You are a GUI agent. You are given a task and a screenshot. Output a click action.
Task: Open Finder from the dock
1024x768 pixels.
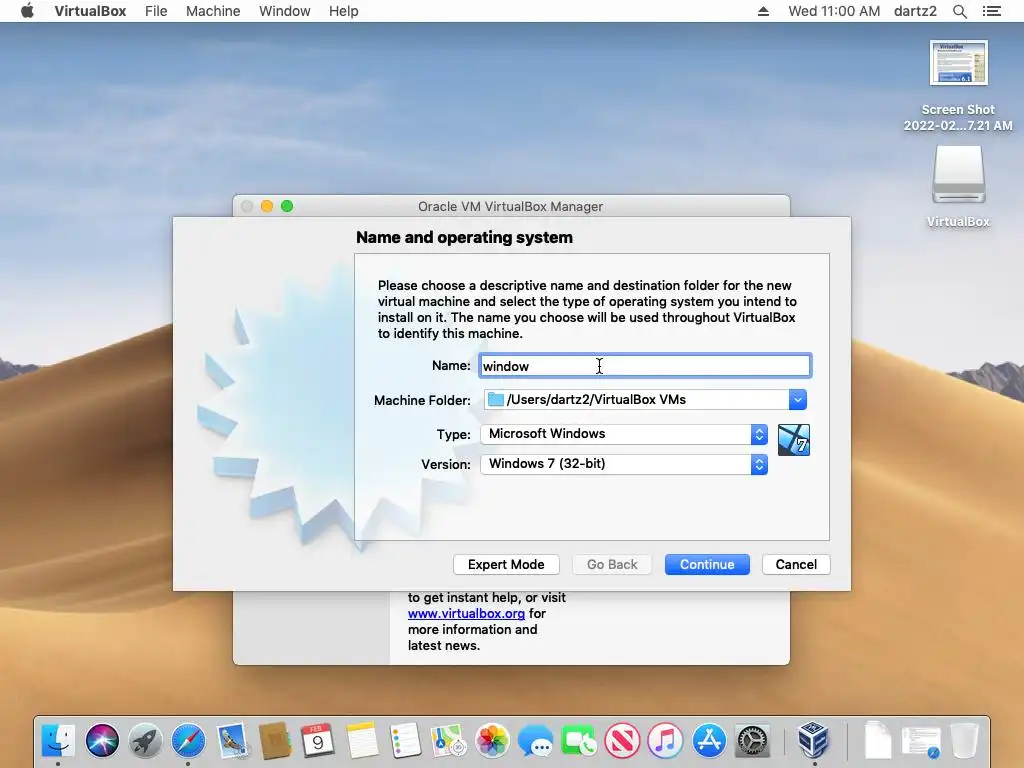58,741
